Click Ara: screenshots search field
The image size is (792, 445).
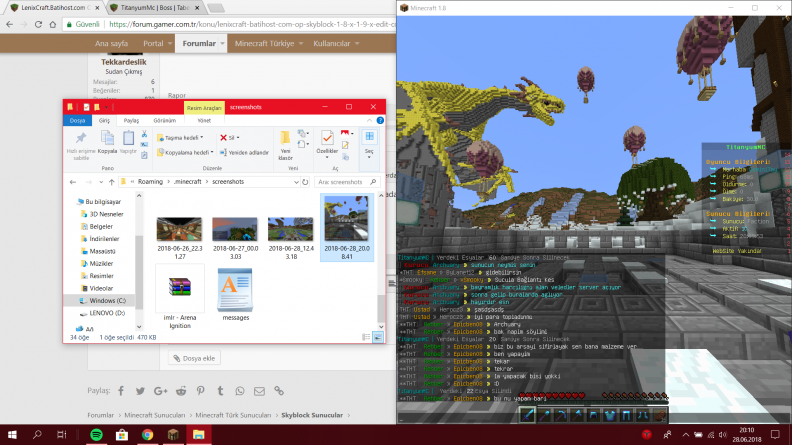tap(346, 182)
